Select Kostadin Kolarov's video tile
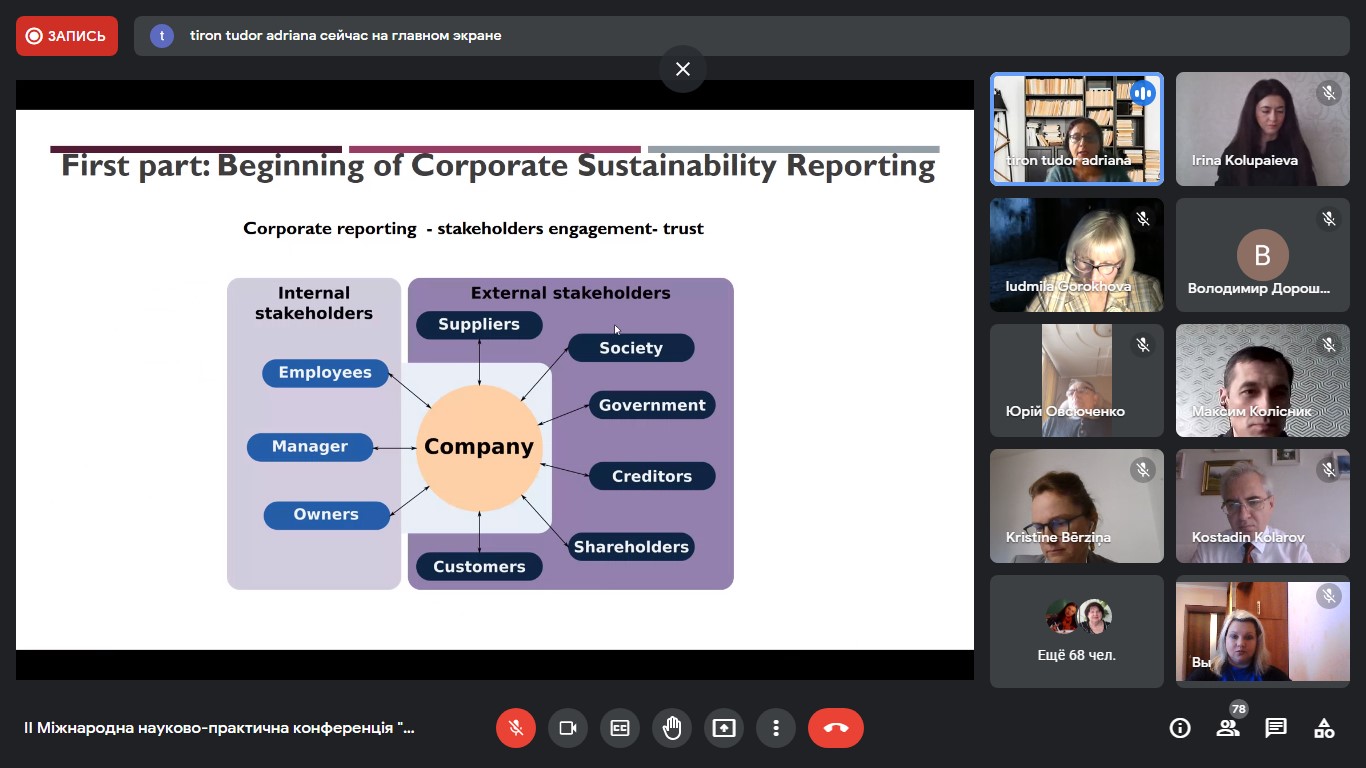Viewport: 1366px width, 768px height. [x=1262, y=506]
